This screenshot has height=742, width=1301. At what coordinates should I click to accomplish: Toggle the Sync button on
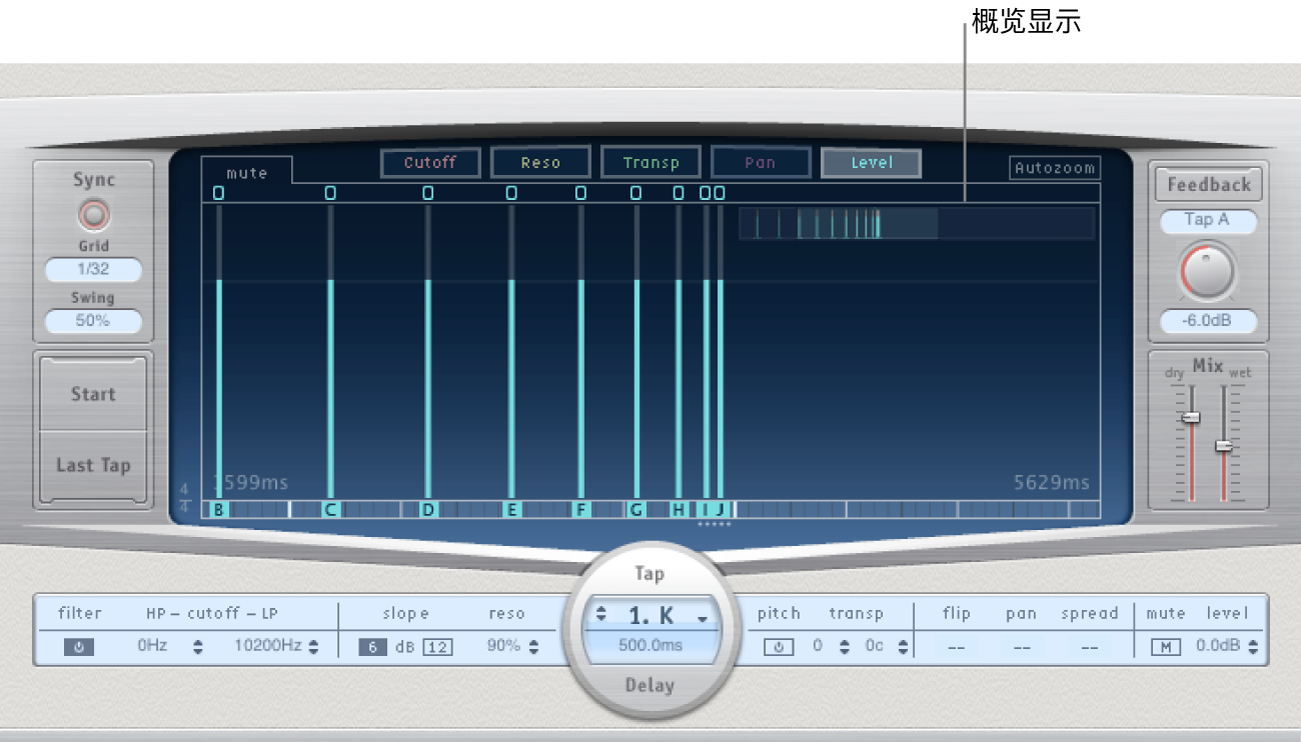(94, 215)
